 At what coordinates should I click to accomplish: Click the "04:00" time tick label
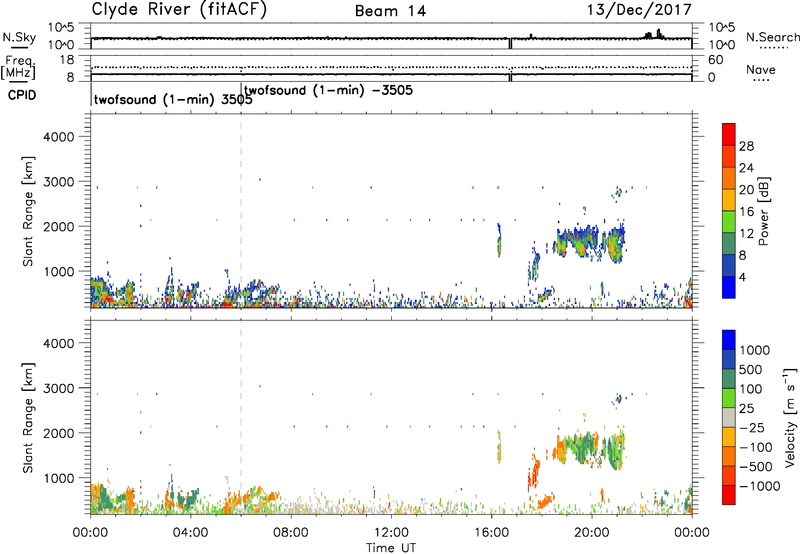point(190,533)
